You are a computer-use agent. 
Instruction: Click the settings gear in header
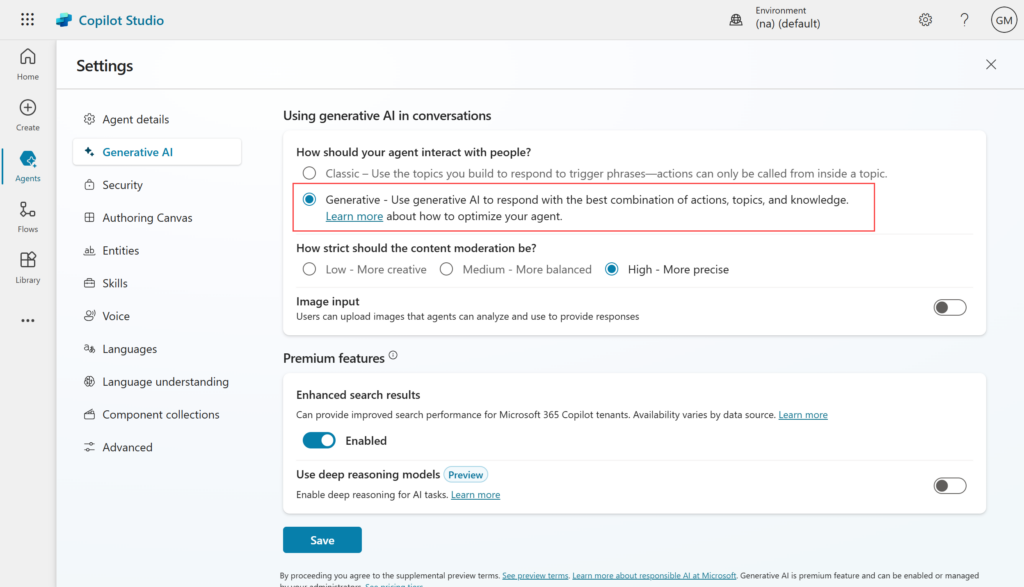926,20
